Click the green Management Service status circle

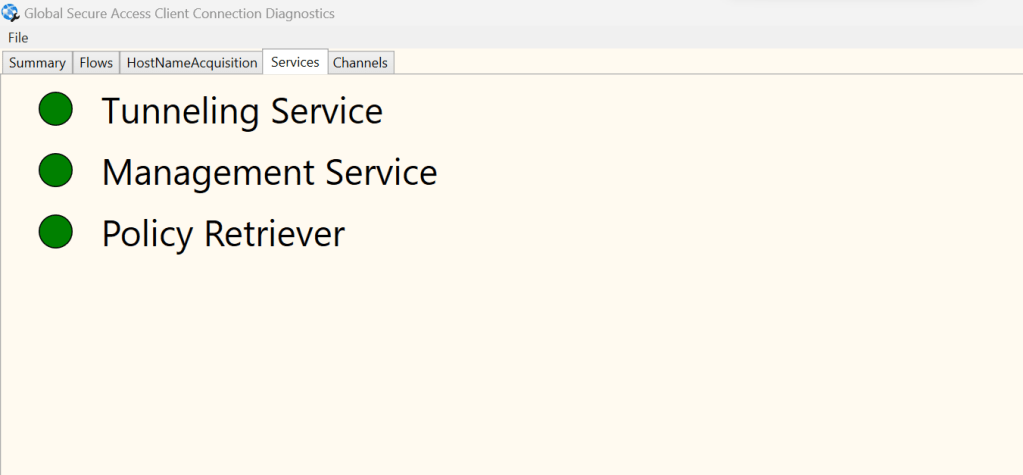point(56,171)
